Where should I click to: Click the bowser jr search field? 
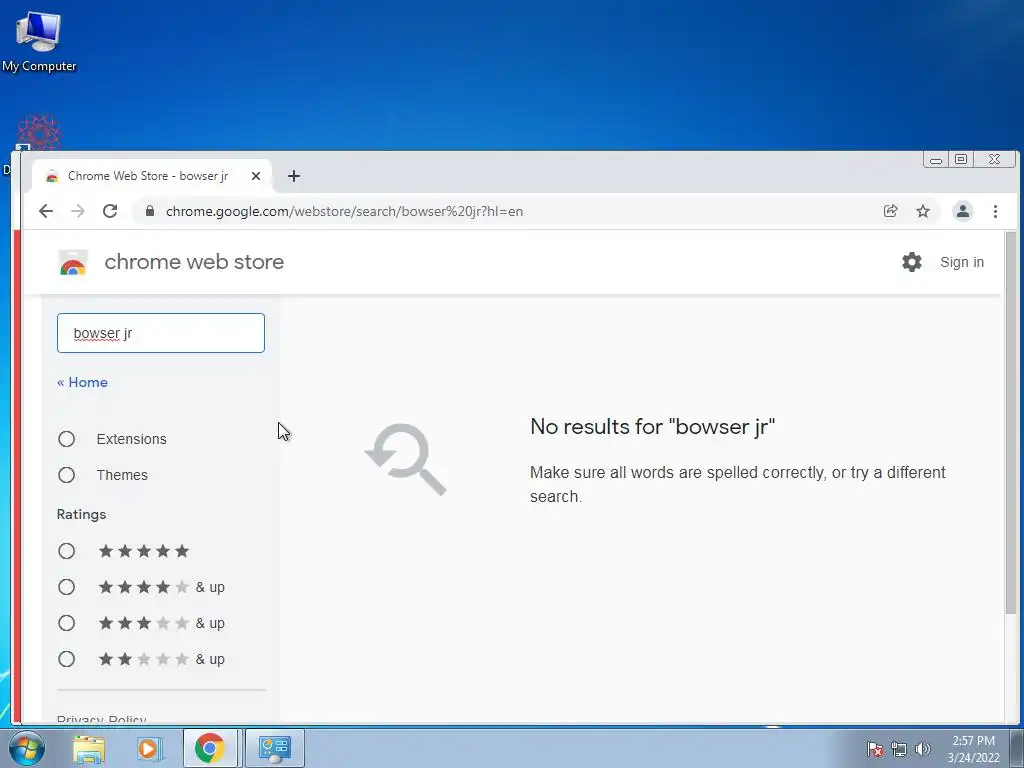tap(161, 333)
